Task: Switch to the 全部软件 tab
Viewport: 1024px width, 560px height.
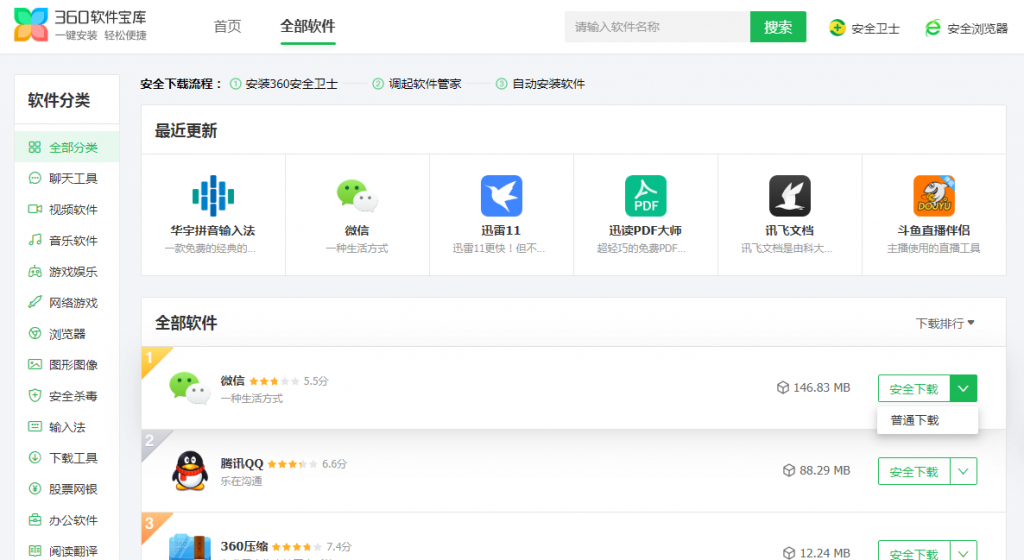Action: coord(308,27)
